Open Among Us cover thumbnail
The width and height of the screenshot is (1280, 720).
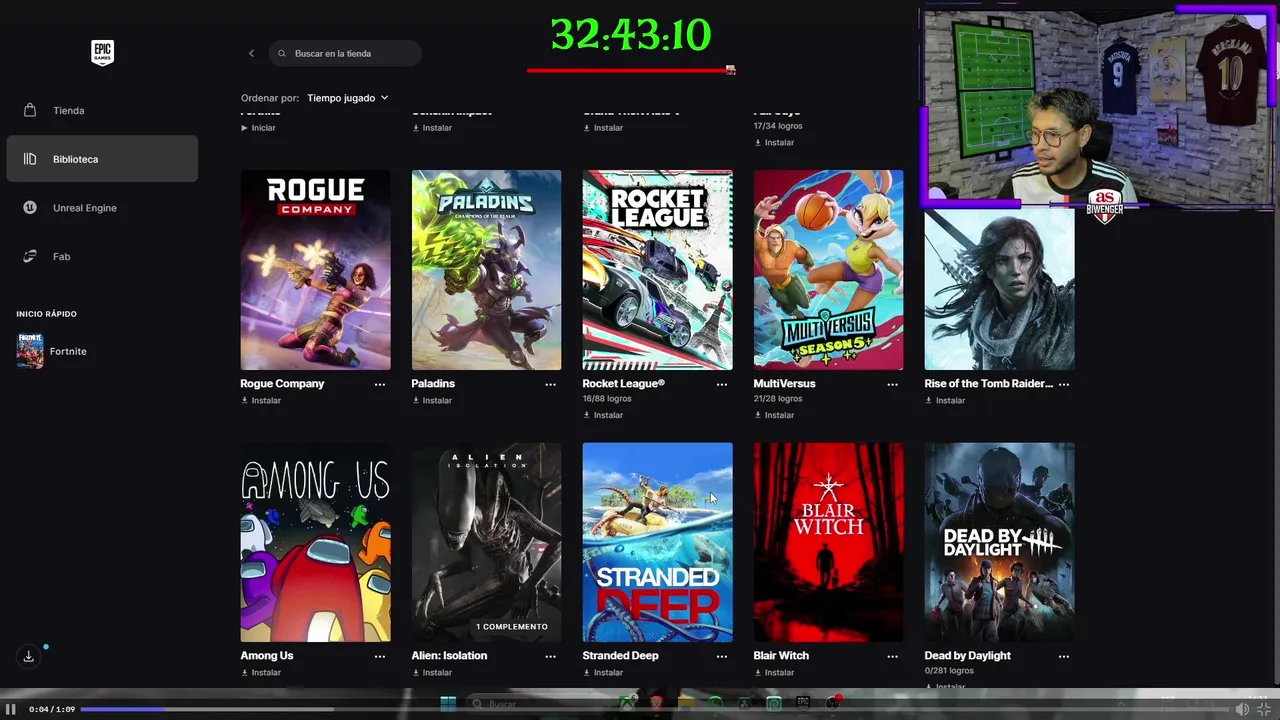click(315, 542)
